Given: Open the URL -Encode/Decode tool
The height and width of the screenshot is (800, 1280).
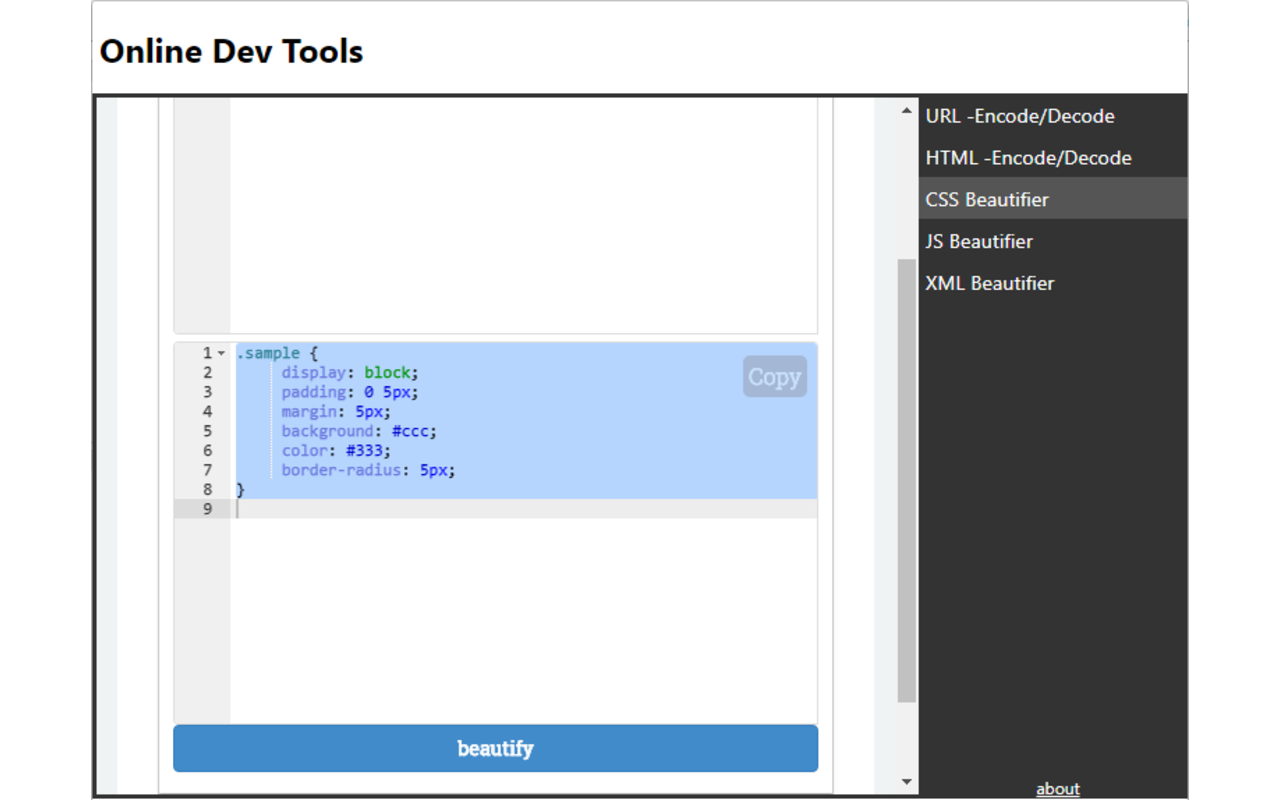Looking at the screenshot, I should (x=1053, y=116).
